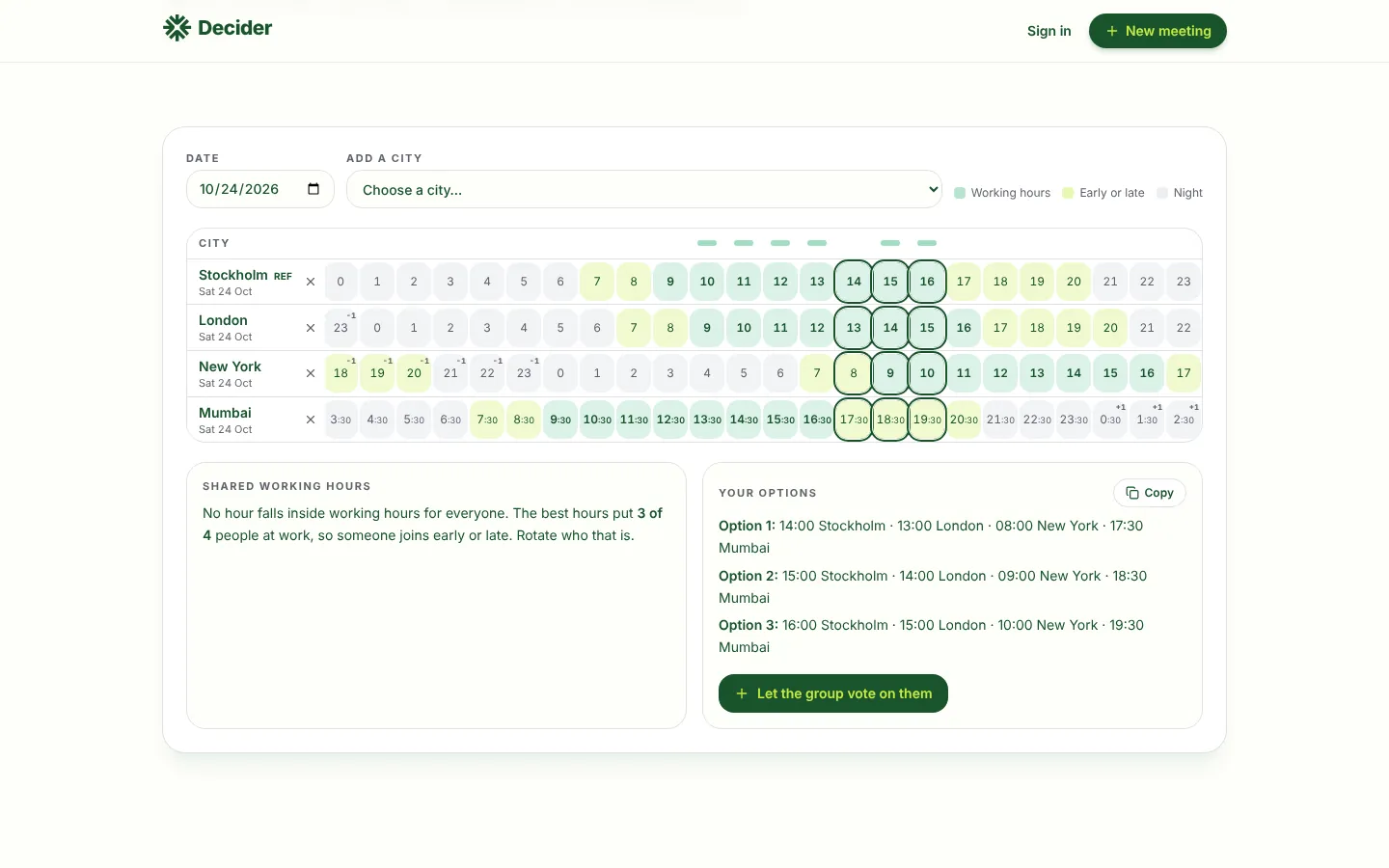Click the date field showing 10/24/2026
1389x868 pixels.
coord(260,189)
